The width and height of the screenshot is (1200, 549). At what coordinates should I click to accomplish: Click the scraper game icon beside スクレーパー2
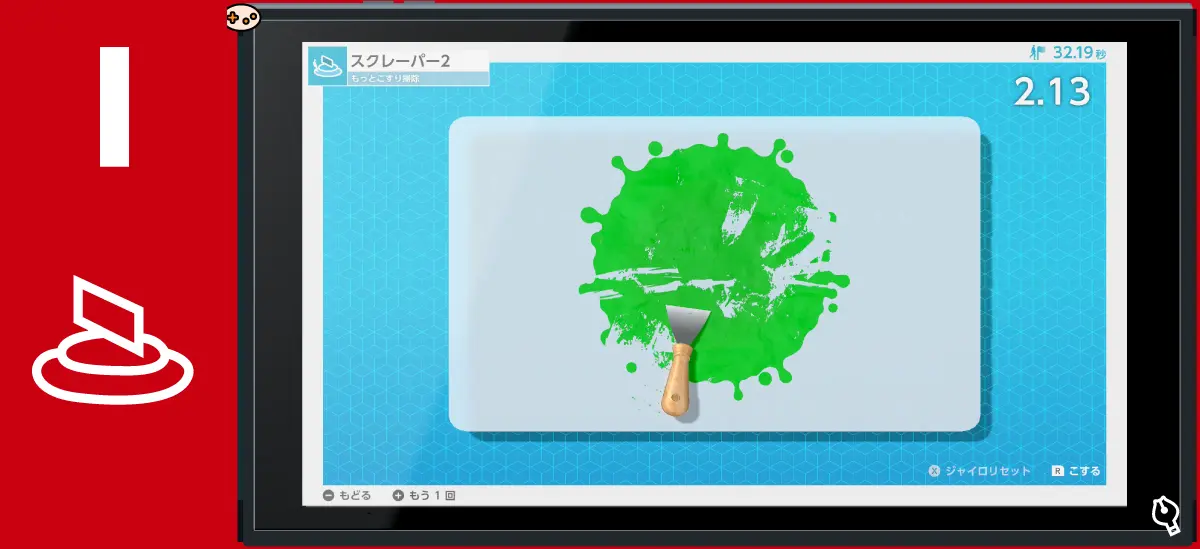click(x=328, y=65)
